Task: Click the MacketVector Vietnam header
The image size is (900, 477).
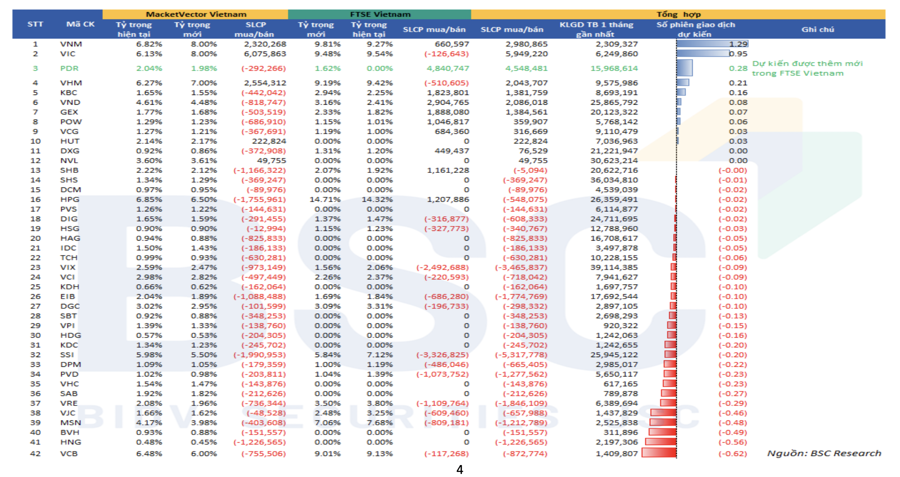Action: [x=194, y=15]
